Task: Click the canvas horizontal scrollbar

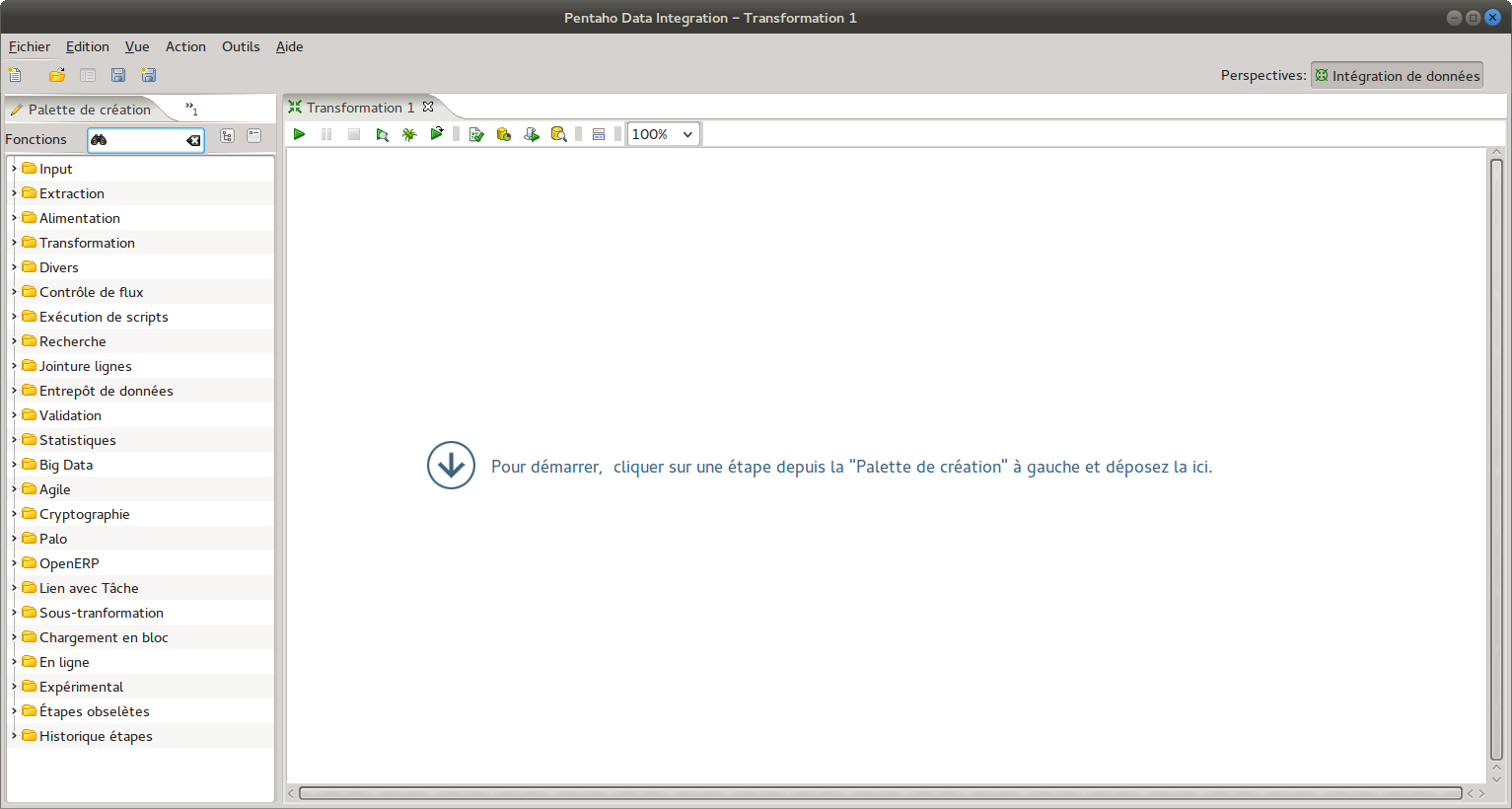Action: [x=881, y=793]
